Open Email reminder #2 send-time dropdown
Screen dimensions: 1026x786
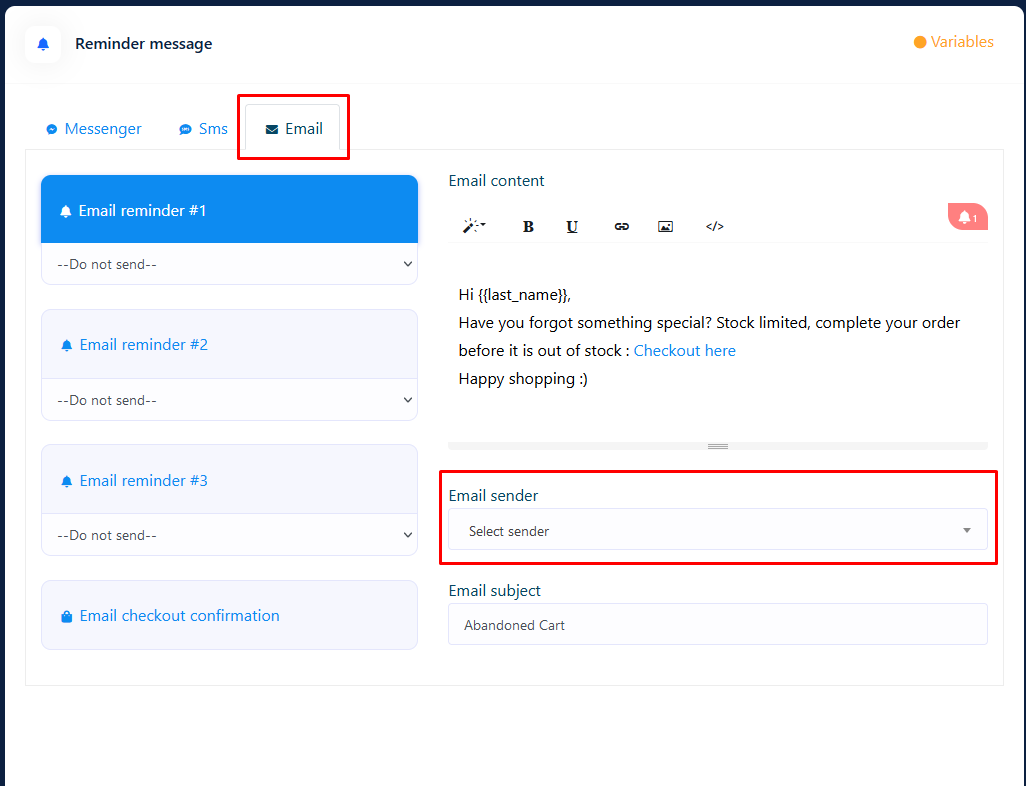coord(229,400)
